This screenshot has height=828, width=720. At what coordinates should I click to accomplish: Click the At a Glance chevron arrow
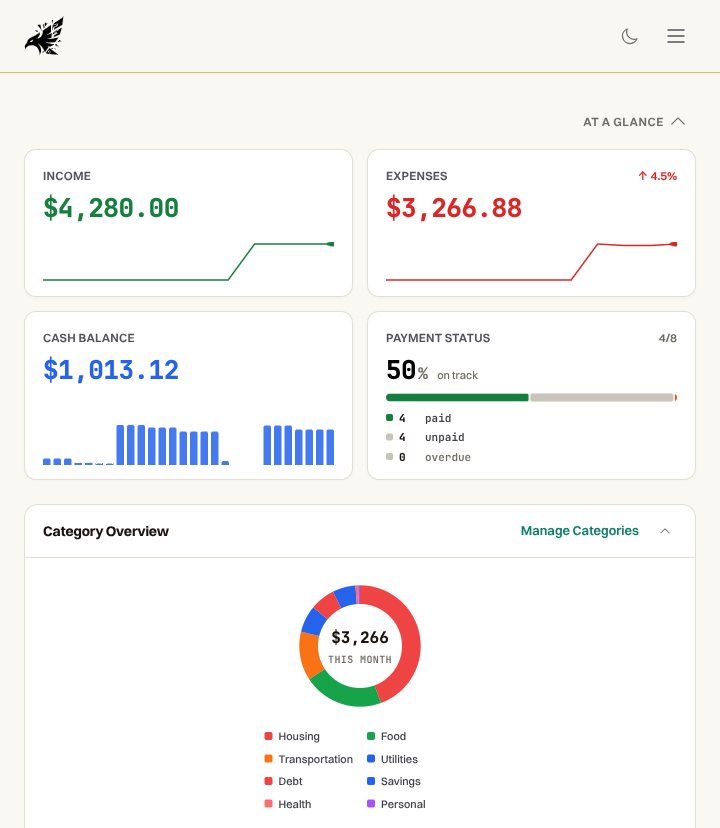click(x=678, y=121)
